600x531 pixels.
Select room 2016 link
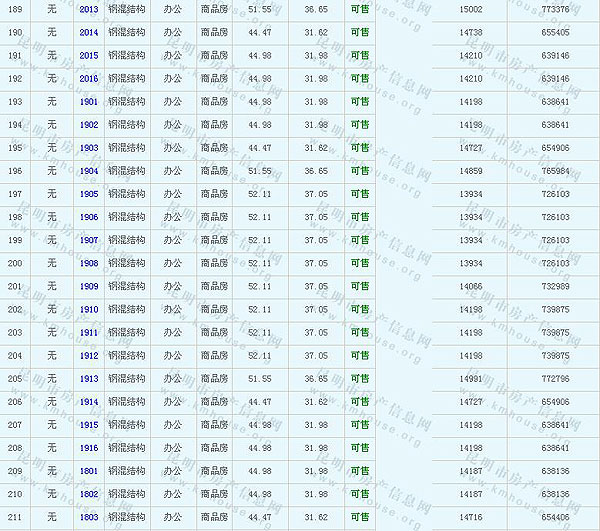click(x=89, y=78)
